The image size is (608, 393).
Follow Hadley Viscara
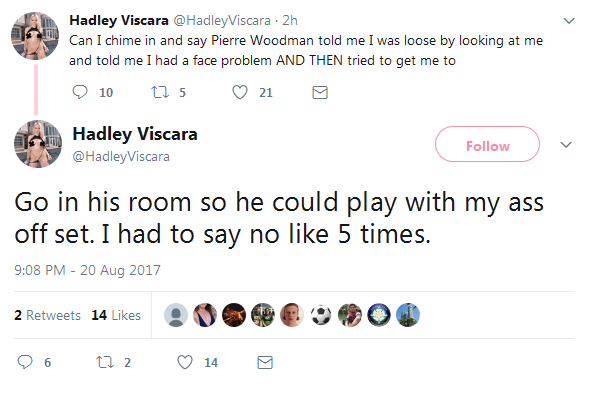click(x=487, y=144)
